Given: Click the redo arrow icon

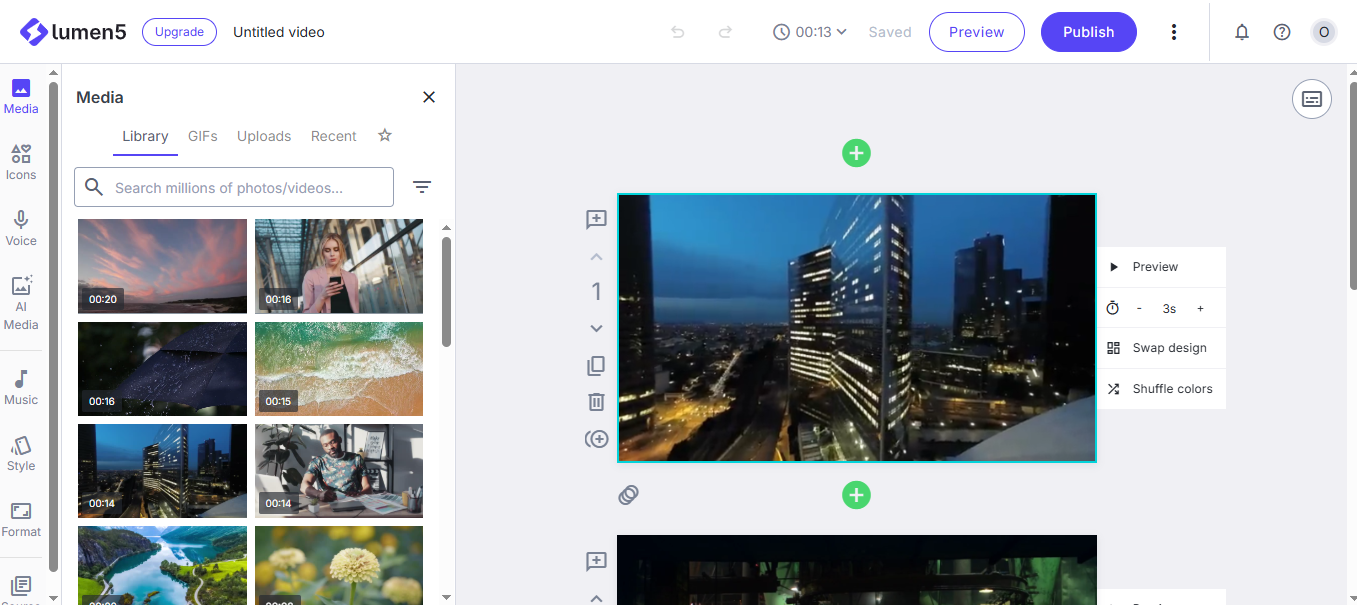Looking at the screenshot, I should tap(725, 32).
